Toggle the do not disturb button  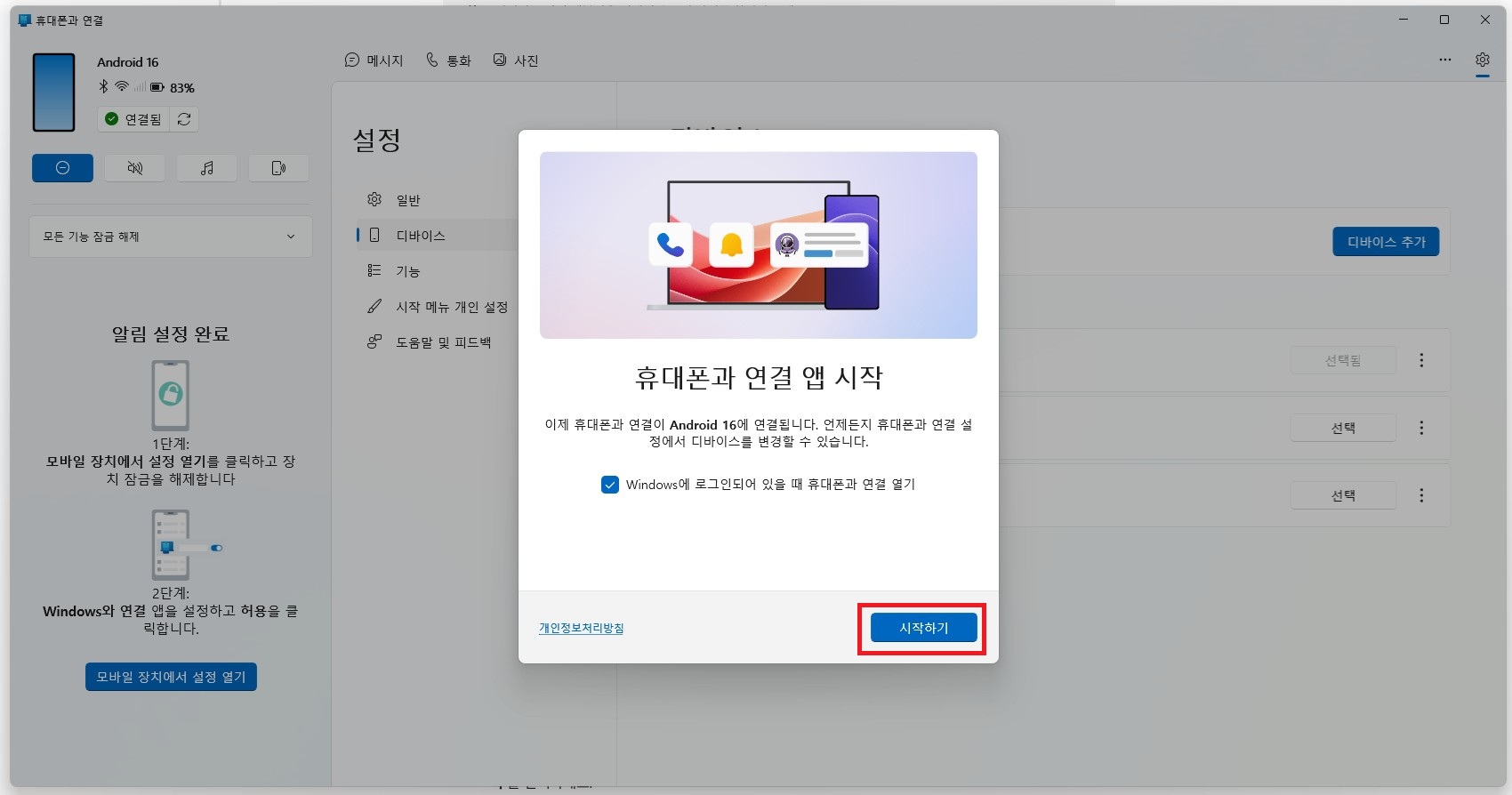click(62, 168)
